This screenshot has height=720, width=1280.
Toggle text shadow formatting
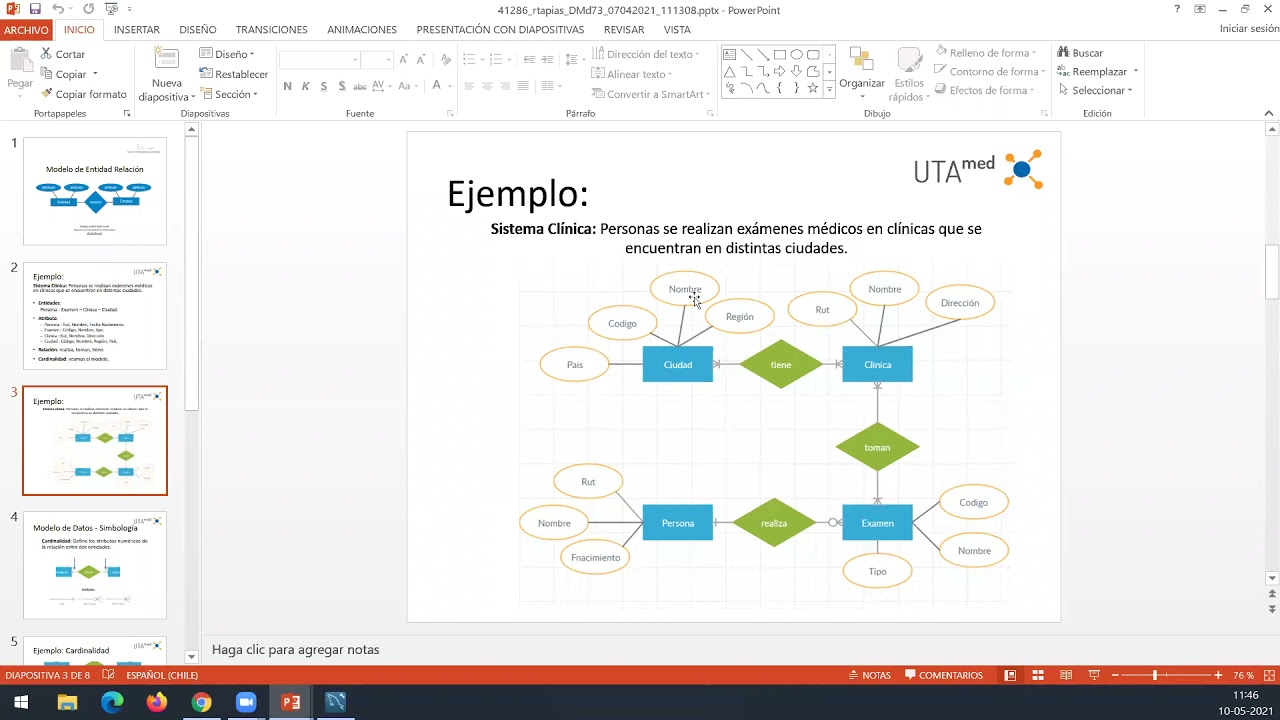click(342, 87)
